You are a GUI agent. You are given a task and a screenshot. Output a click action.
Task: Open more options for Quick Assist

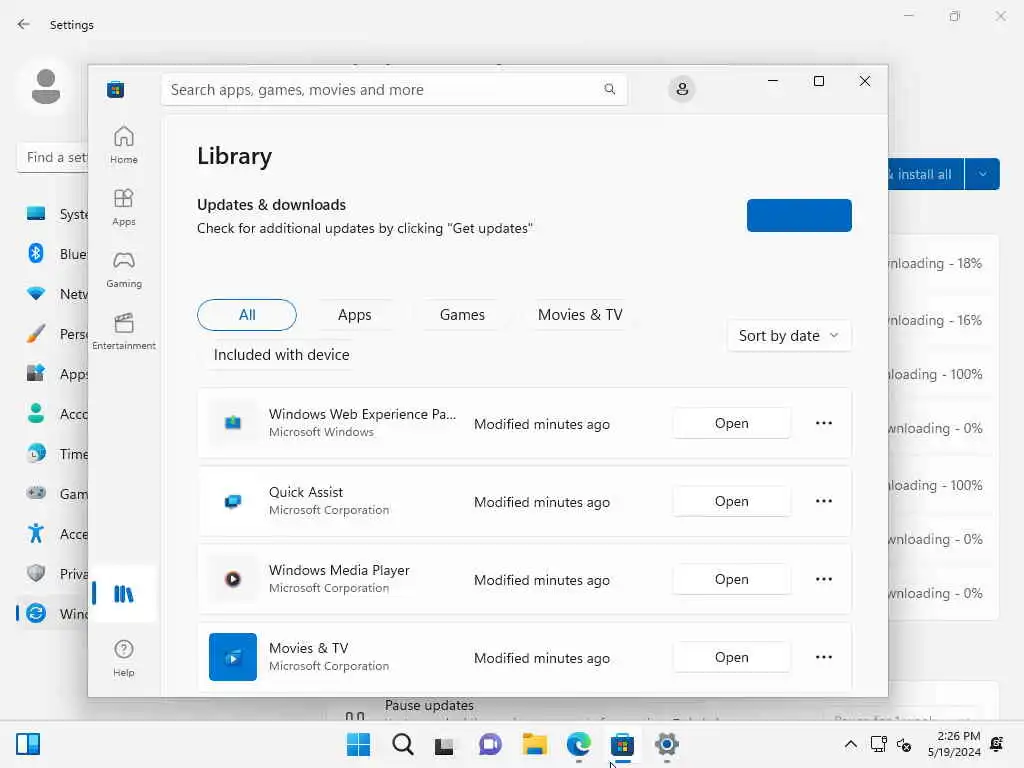(x=824, y=501)
